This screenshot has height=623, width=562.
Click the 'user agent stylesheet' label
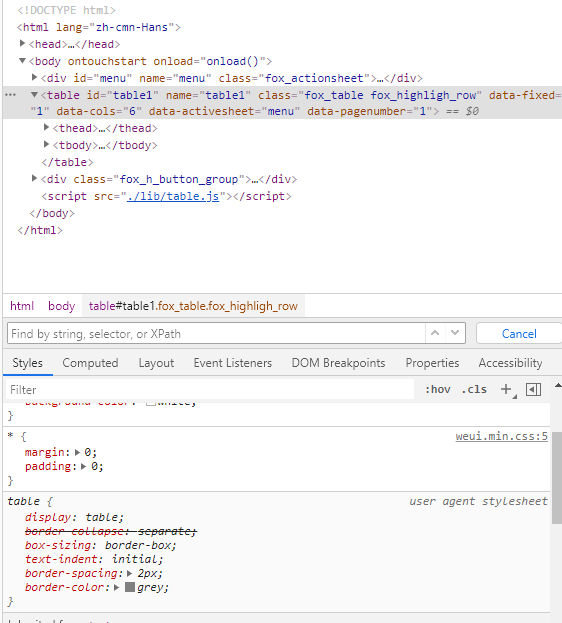(x=479, y=501)
